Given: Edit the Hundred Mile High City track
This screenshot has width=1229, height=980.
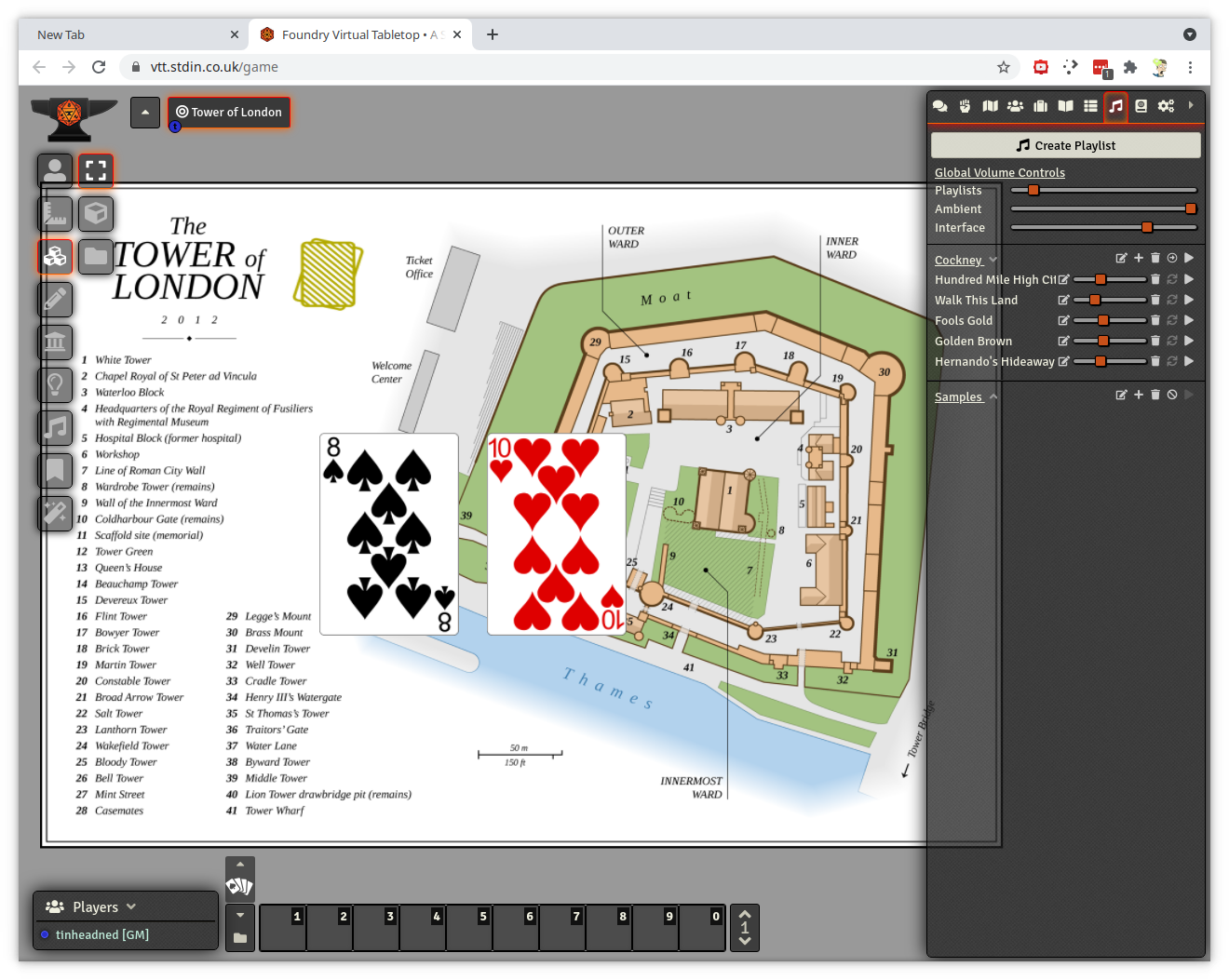Looking at the screenshot, I should pos(1064,279).
